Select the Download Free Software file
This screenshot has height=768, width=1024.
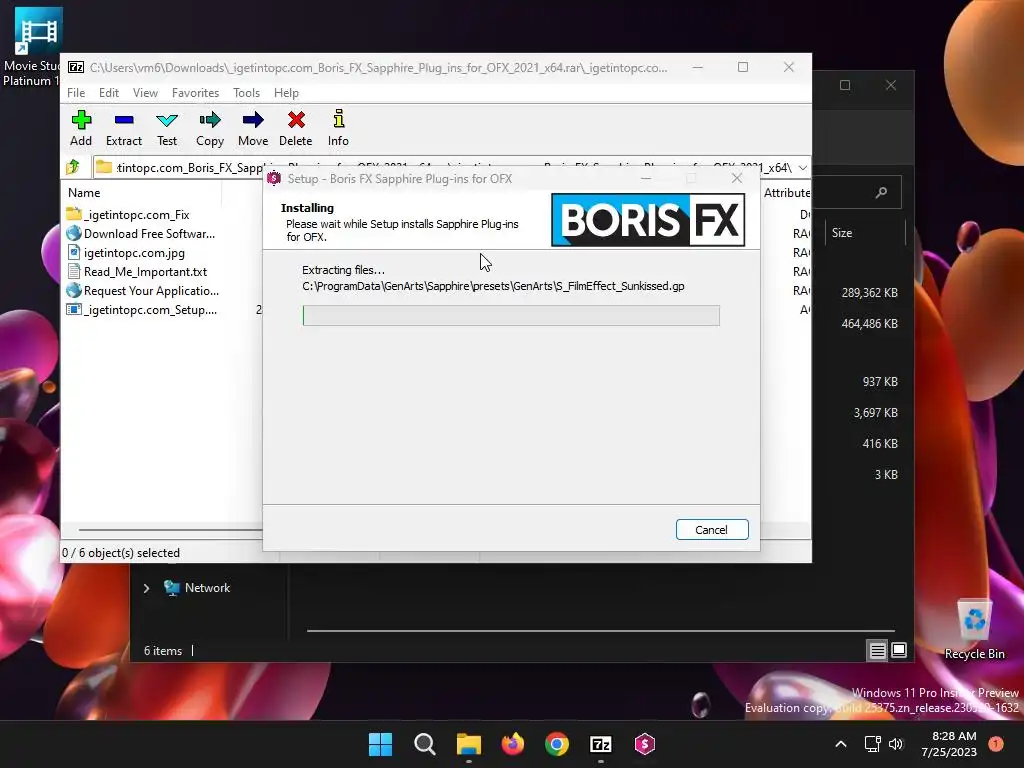click(x=140, y=234)
